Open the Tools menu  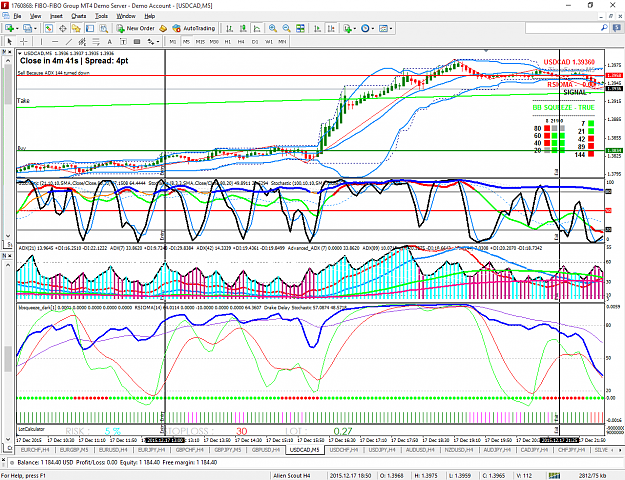tap(101, 16)
